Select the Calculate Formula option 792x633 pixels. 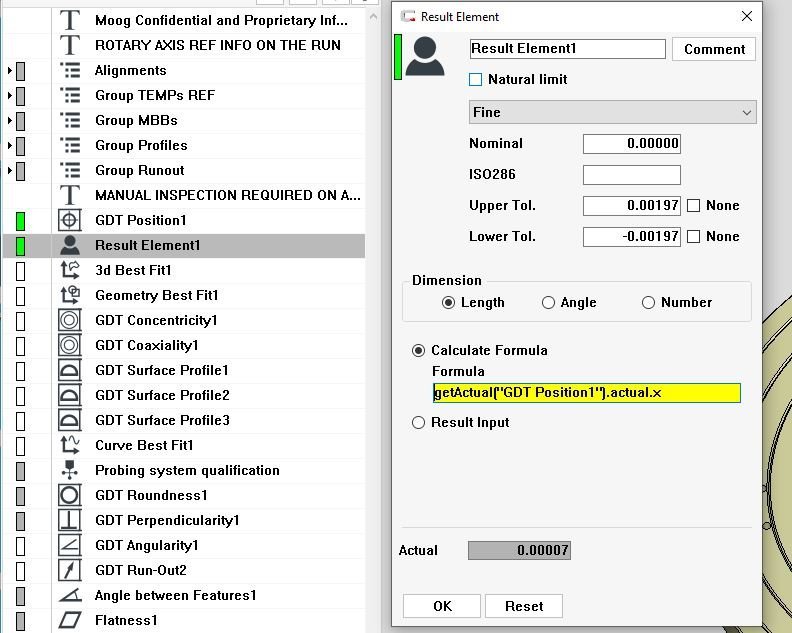(418, 351)
